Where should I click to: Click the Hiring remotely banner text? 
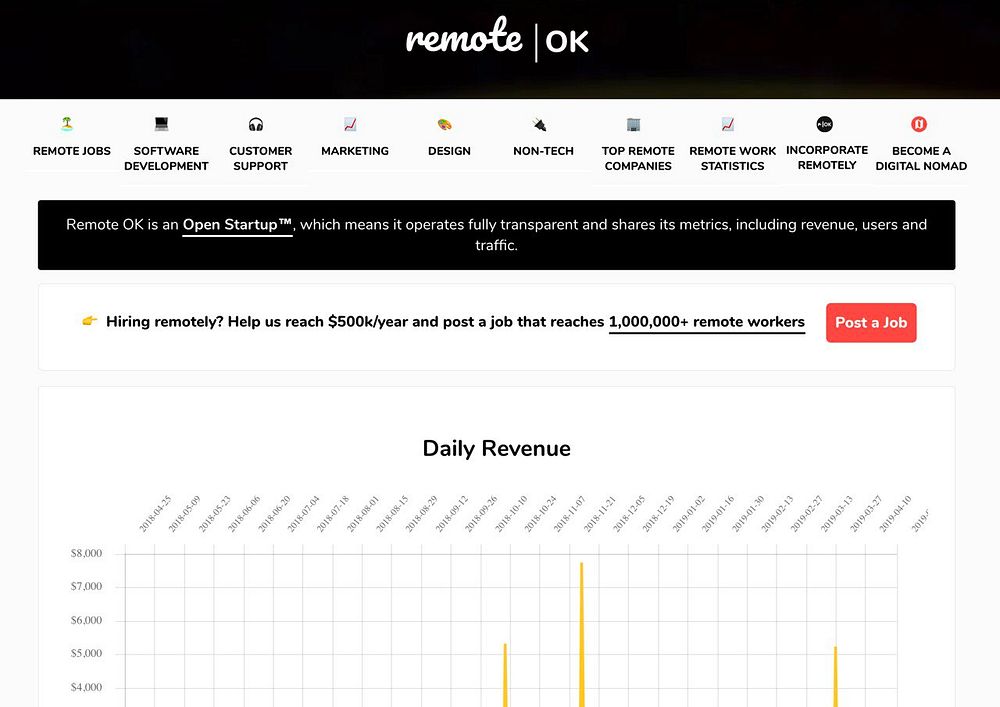pyautogui.click(x=455, y=322)
